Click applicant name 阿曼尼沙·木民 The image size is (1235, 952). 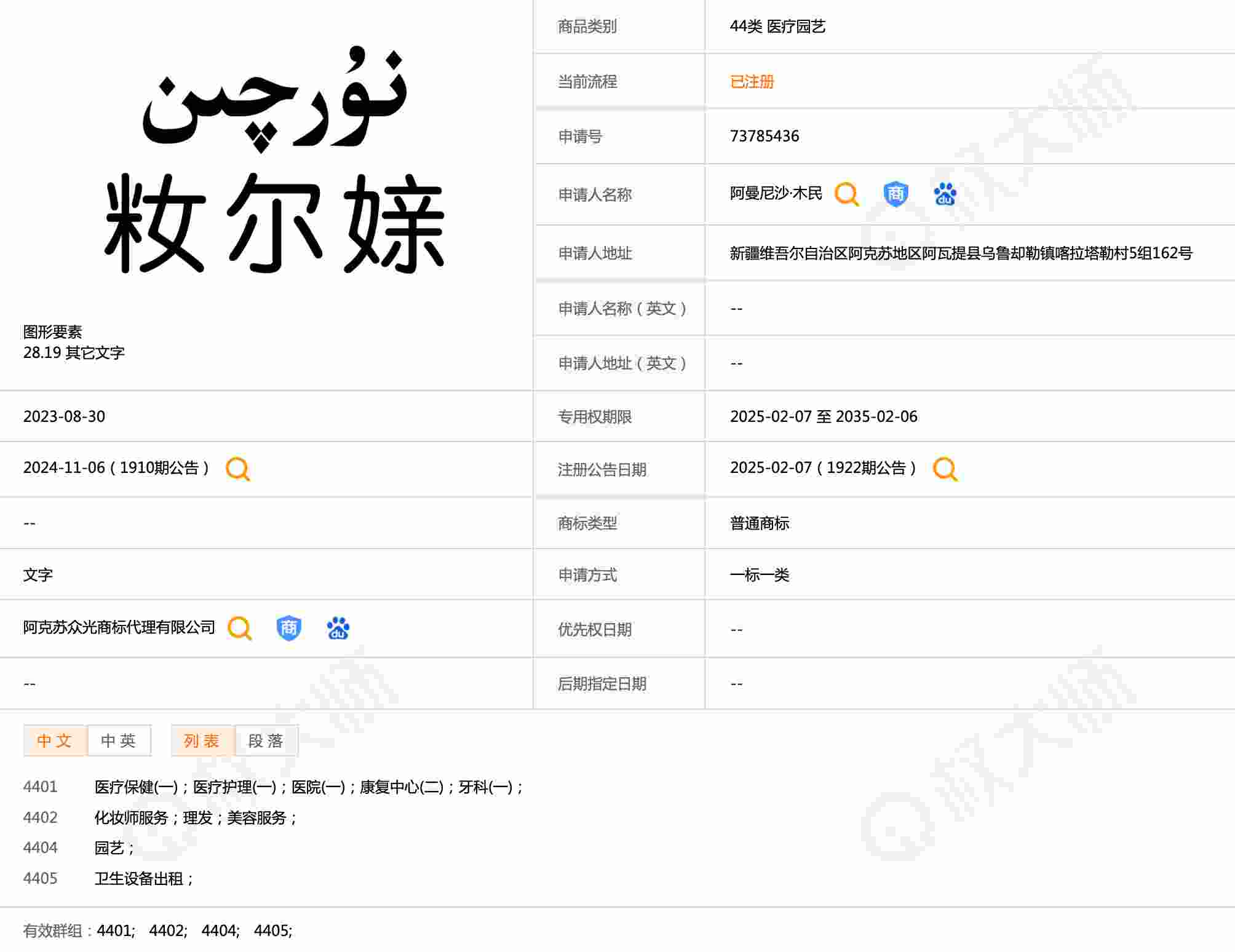pyautogui.click(x=776, y=194)
